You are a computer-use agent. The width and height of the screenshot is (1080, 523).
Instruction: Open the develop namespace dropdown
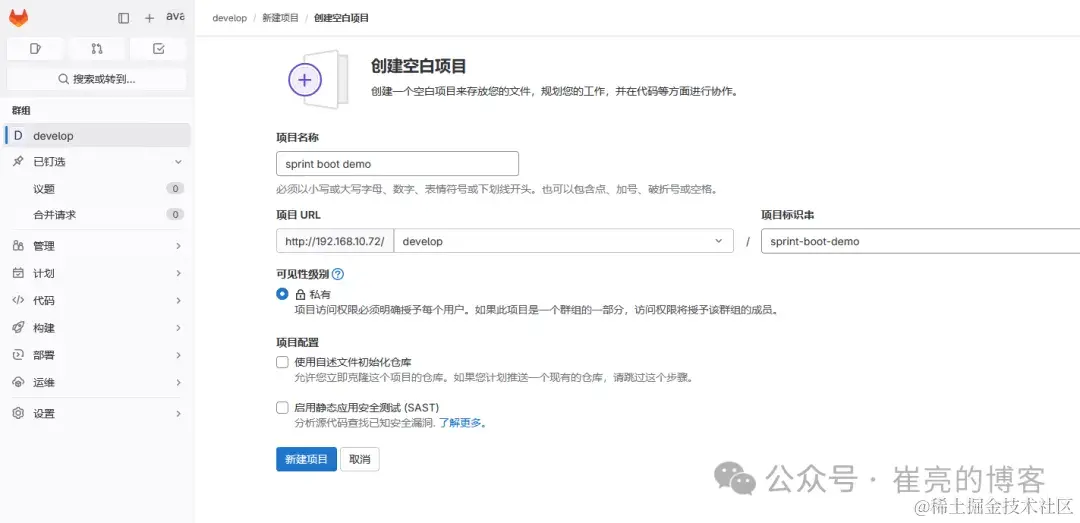tap(563, 241)
